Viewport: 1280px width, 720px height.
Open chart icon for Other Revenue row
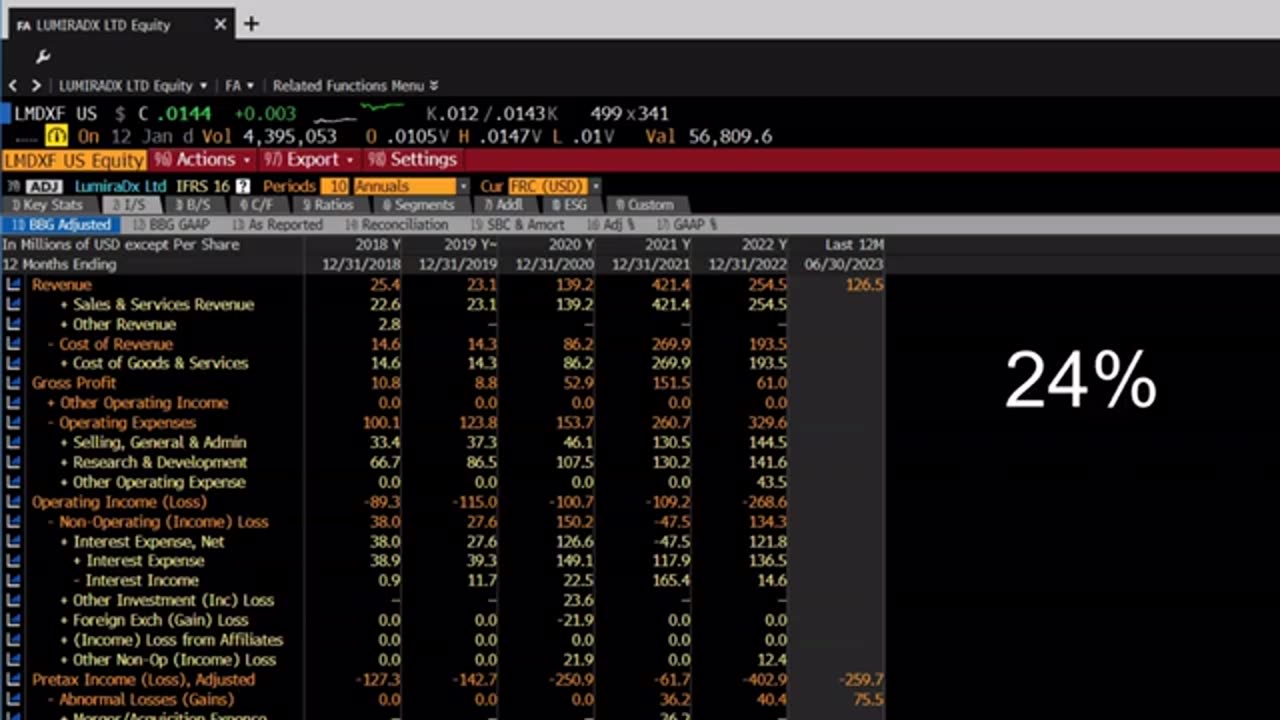(x=13, y=324)
